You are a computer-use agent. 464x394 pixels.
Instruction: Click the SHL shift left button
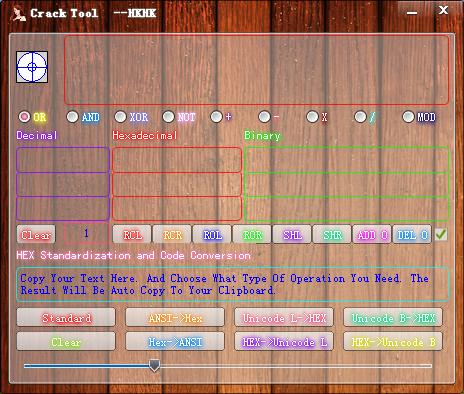(x=292, y=235)
